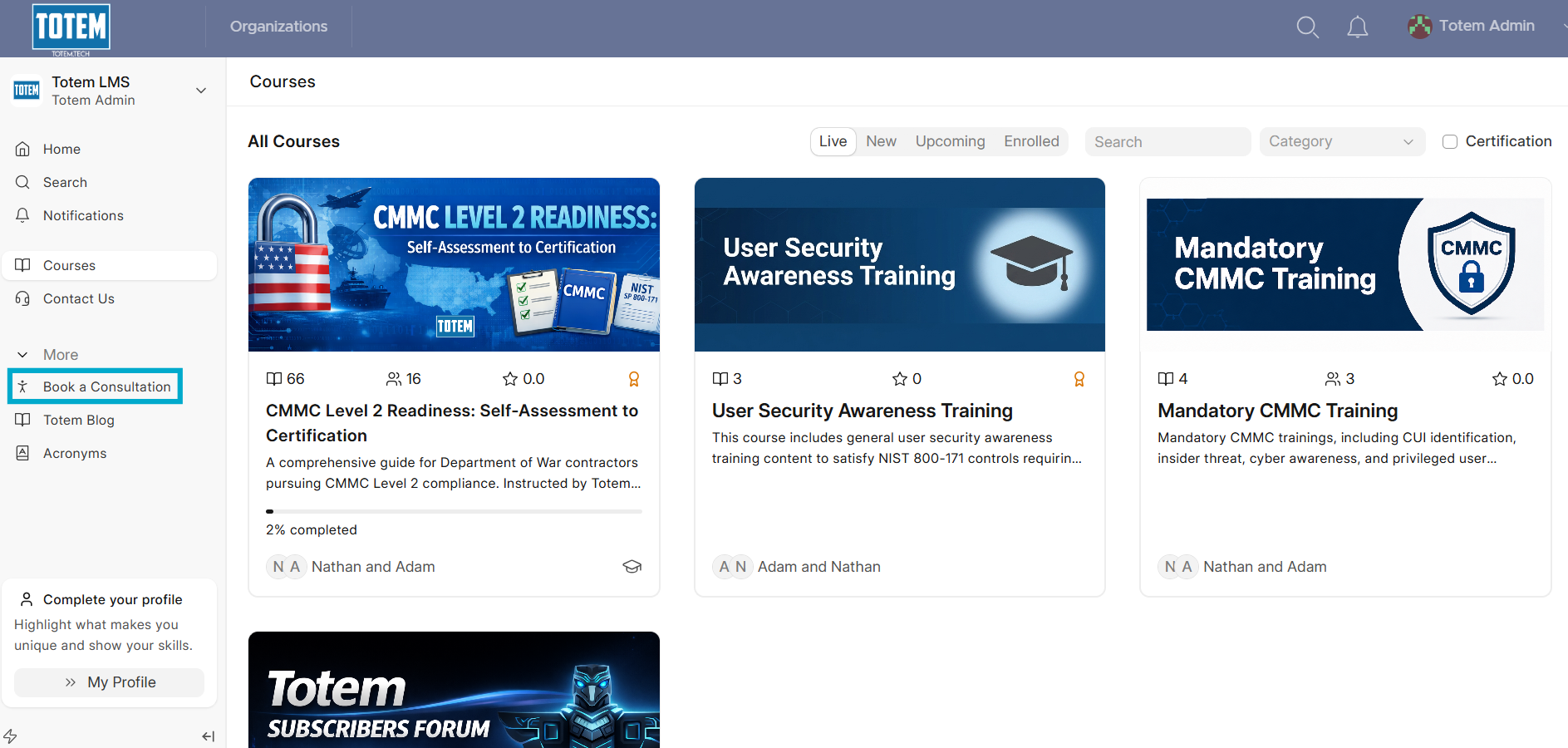
Task: Click the Totem LMS workspace logo
Action: point(27,90)
